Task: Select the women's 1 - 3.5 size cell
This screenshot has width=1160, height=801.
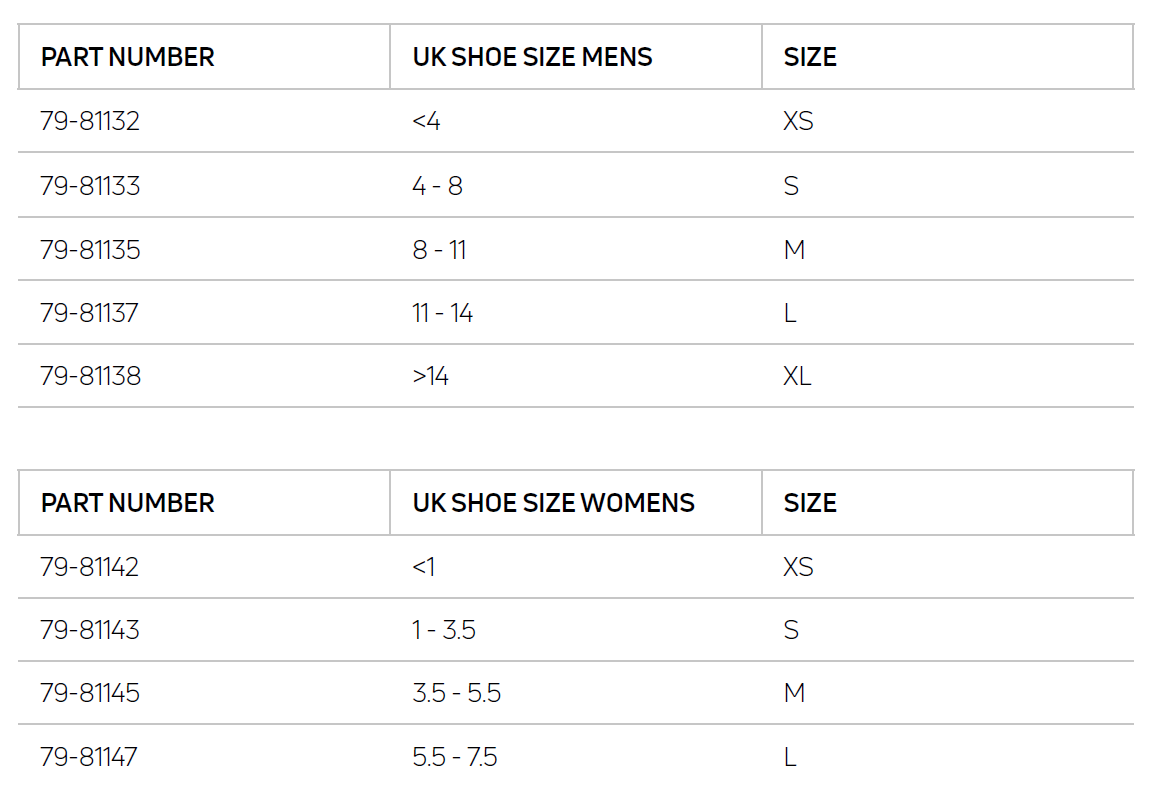Action: tap(443, 630)
